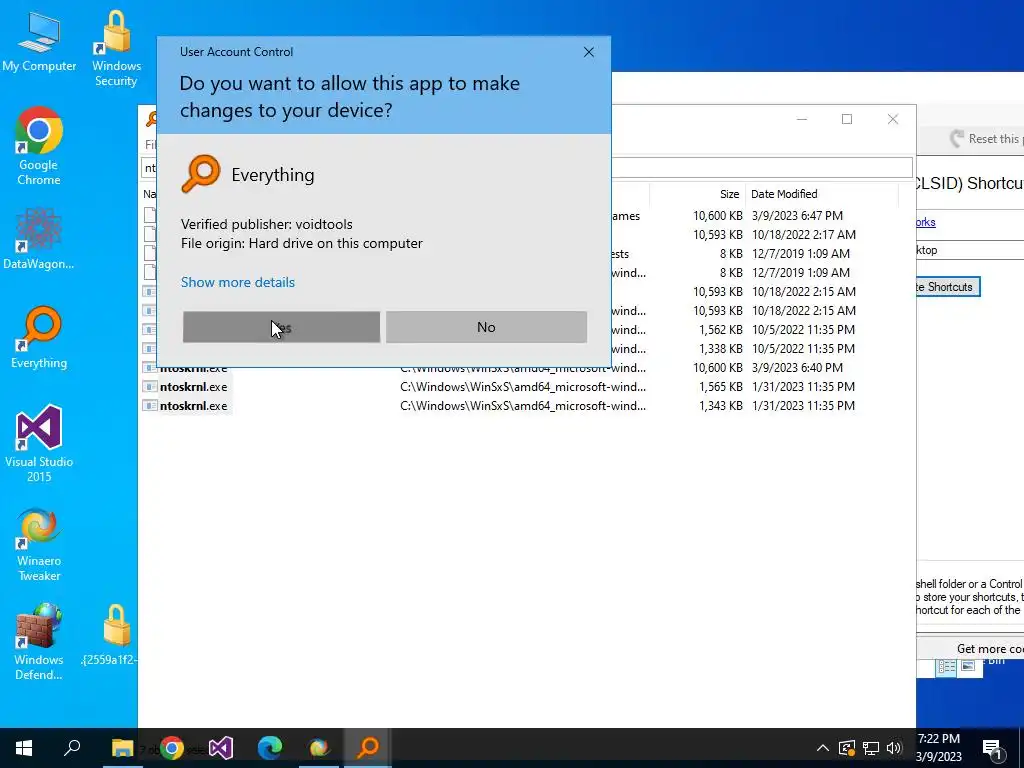The width and height of the screenshot is (1024, 768).
Task: Maximize the Everything window
Action: click(847, 119)
